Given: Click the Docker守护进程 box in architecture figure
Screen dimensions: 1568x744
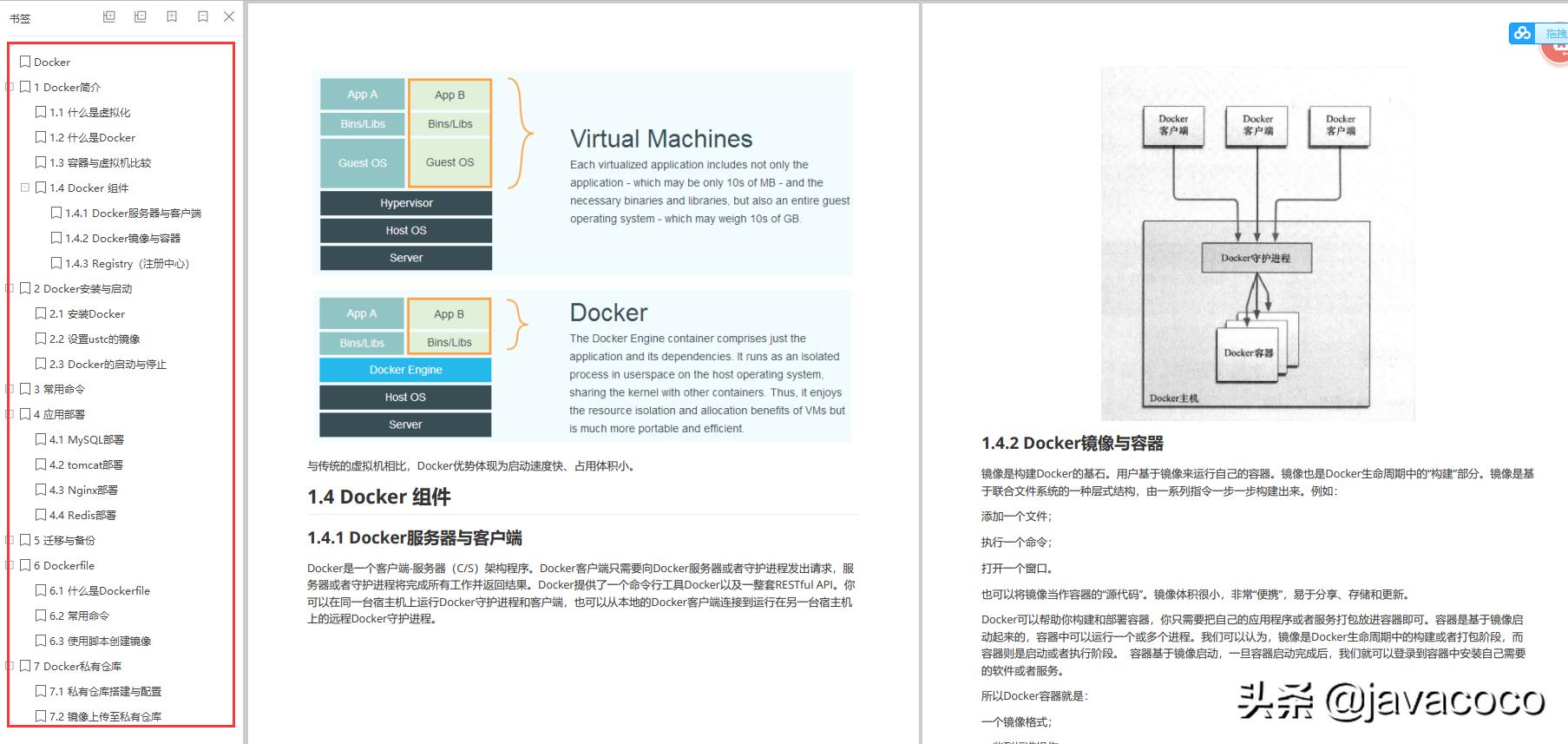Looking at the screenshot, I should pyautogui.click(x=1256, y=258).
